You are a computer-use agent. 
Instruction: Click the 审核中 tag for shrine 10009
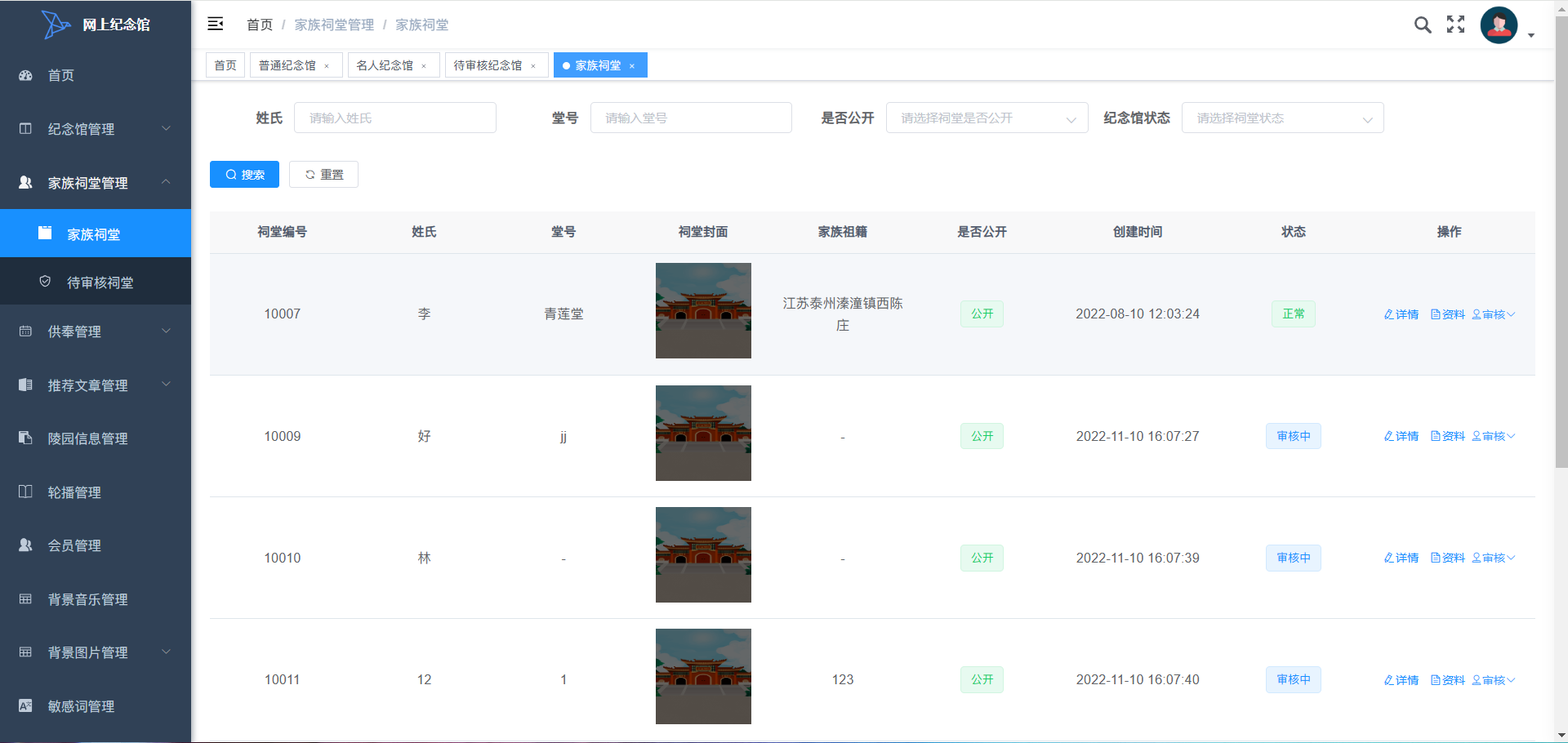point(1294,436)
